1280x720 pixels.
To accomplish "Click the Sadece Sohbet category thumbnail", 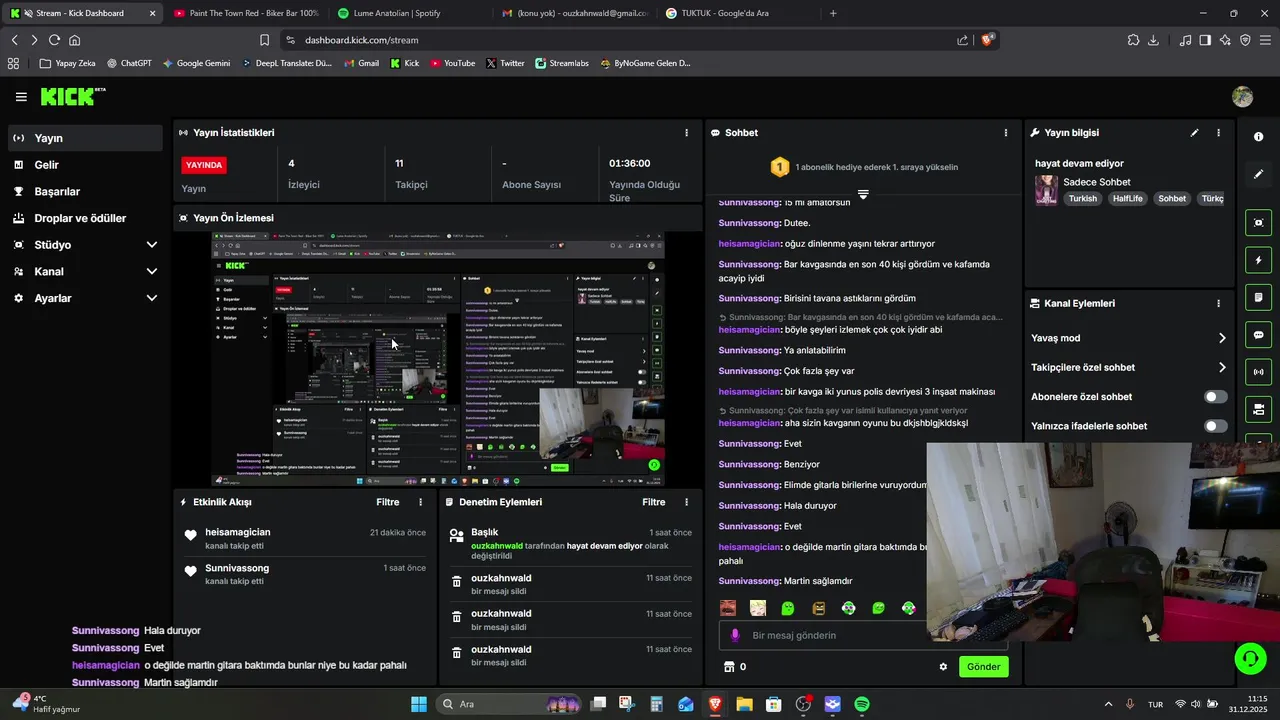I will 1046,190.
